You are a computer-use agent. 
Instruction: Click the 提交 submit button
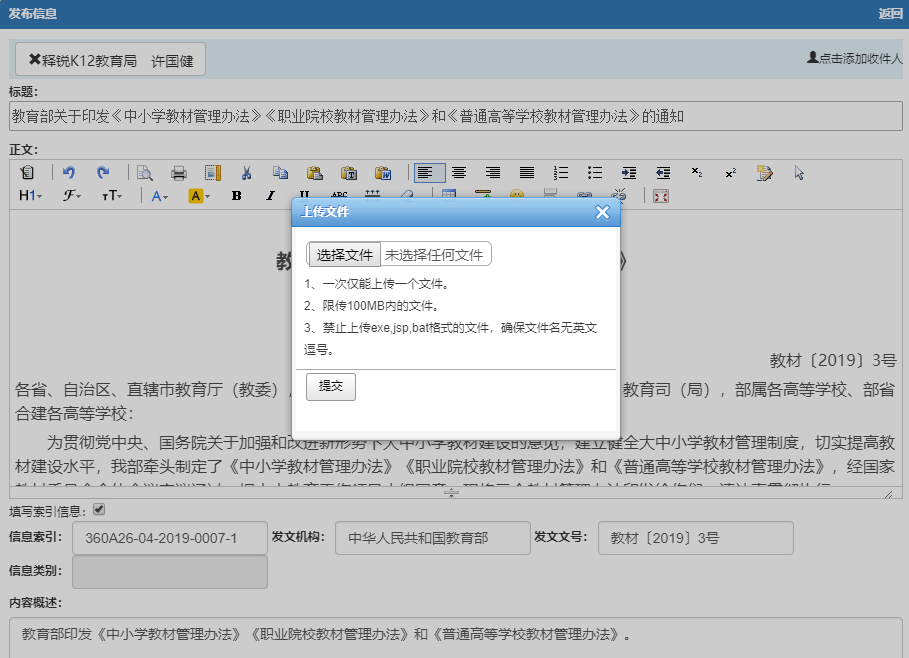coord(330,387)
